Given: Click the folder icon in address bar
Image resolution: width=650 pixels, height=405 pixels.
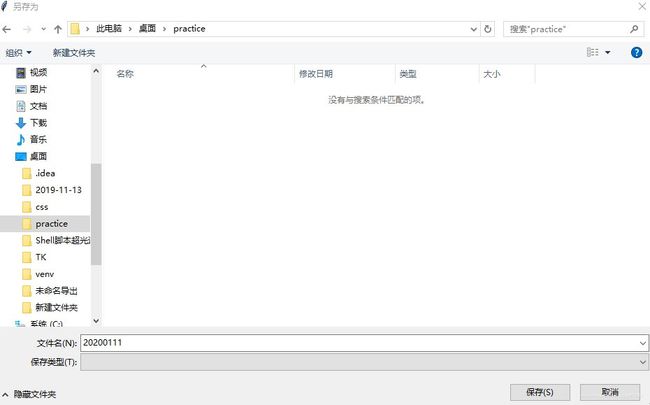Looking at the screenshot, I should coord(75,29).
